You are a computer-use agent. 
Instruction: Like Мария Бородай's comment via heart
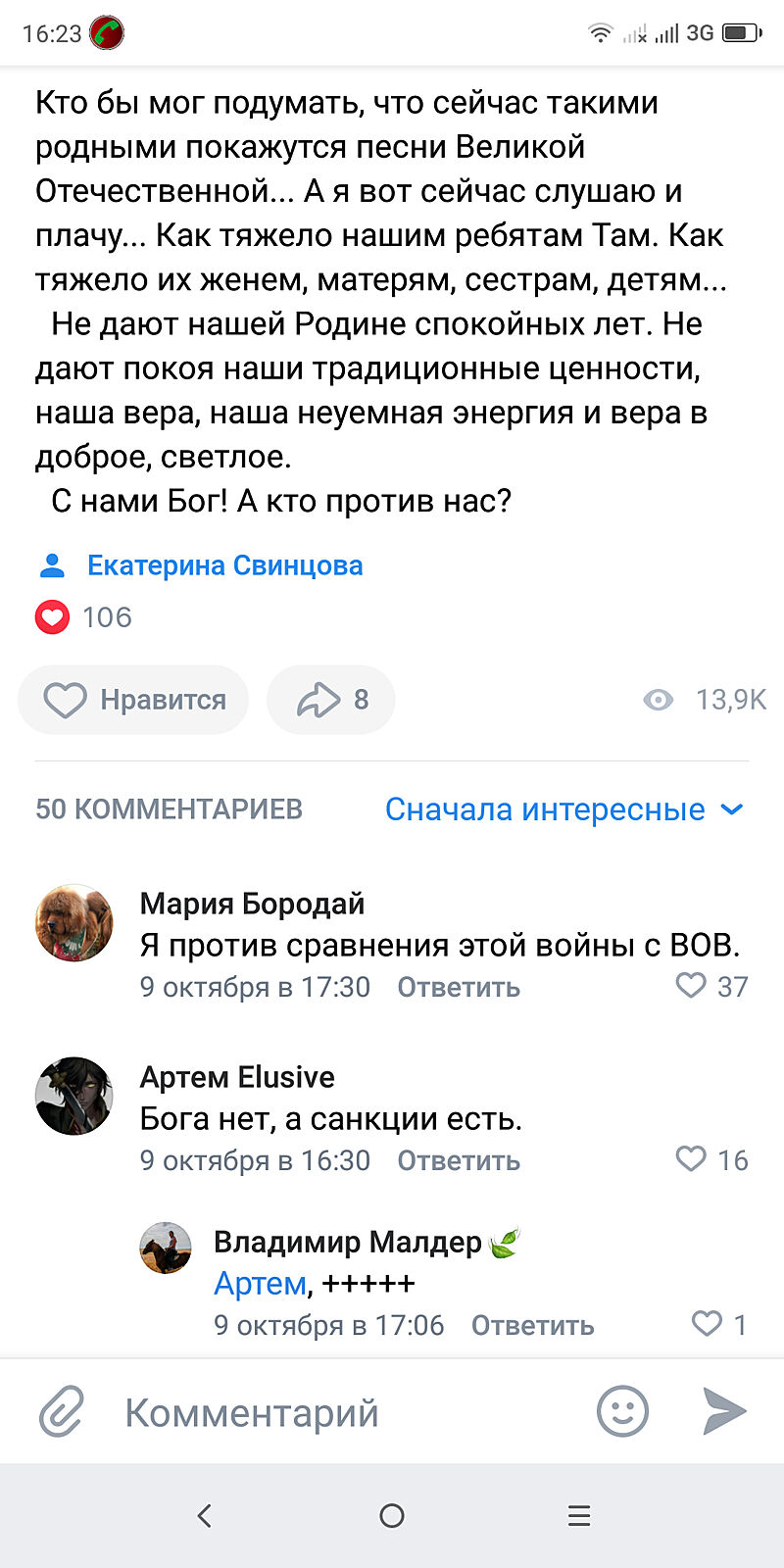point(691,985)
